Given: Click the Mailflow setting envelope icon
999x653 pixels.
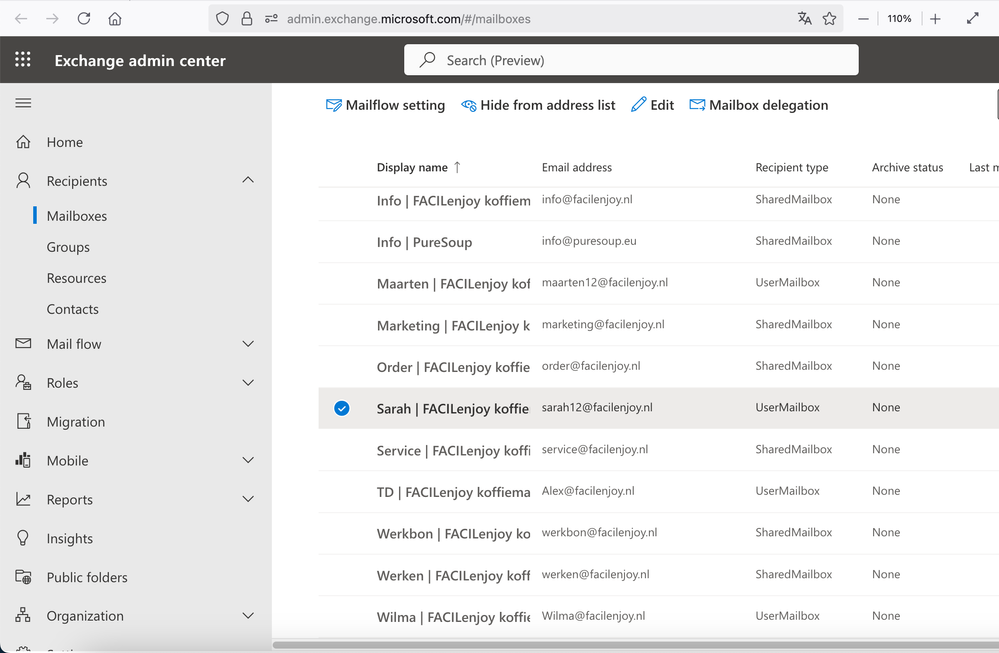Looking at the screenshot, I should pyautogui.click(x=334, y=105).
